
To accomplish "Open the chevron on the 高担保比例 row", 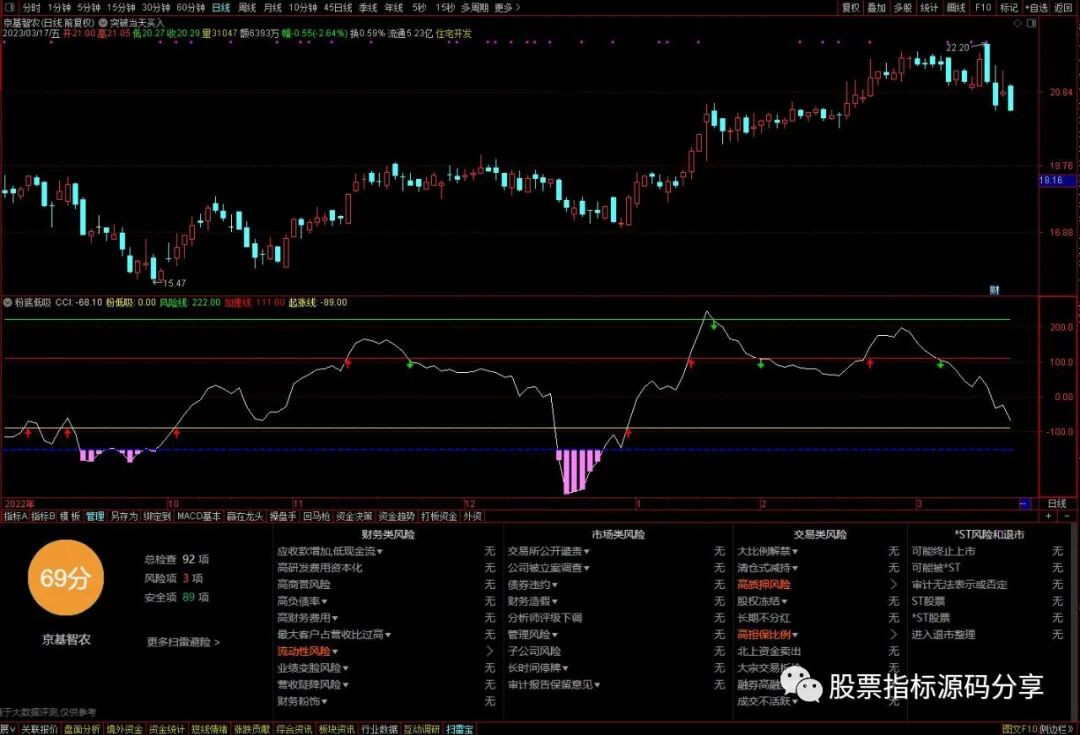I will click(894, 634).
